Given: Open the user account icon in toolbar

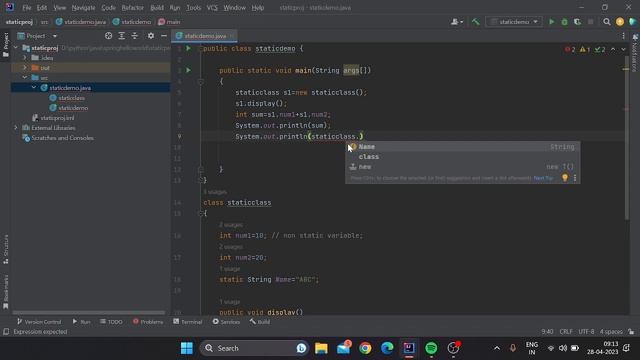Looking at the screenshot, I should 456,22.
